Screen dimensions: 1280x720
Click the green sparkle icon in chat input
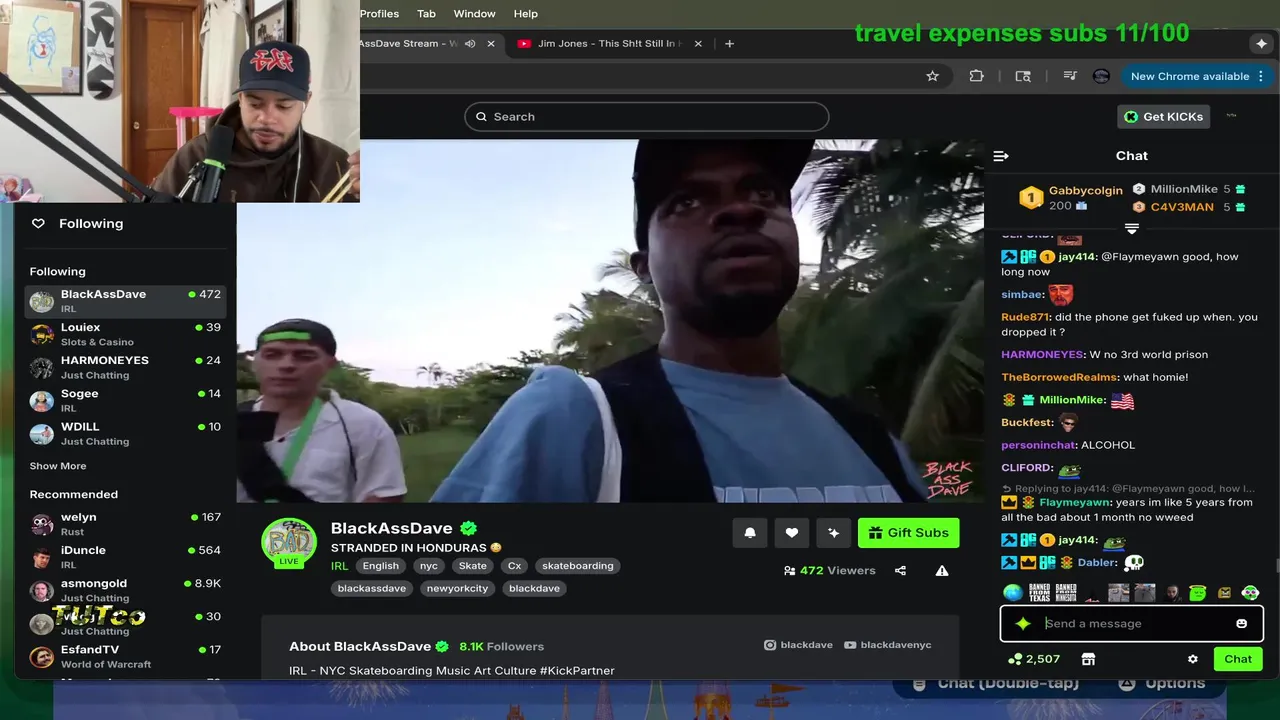(1022, 623)
